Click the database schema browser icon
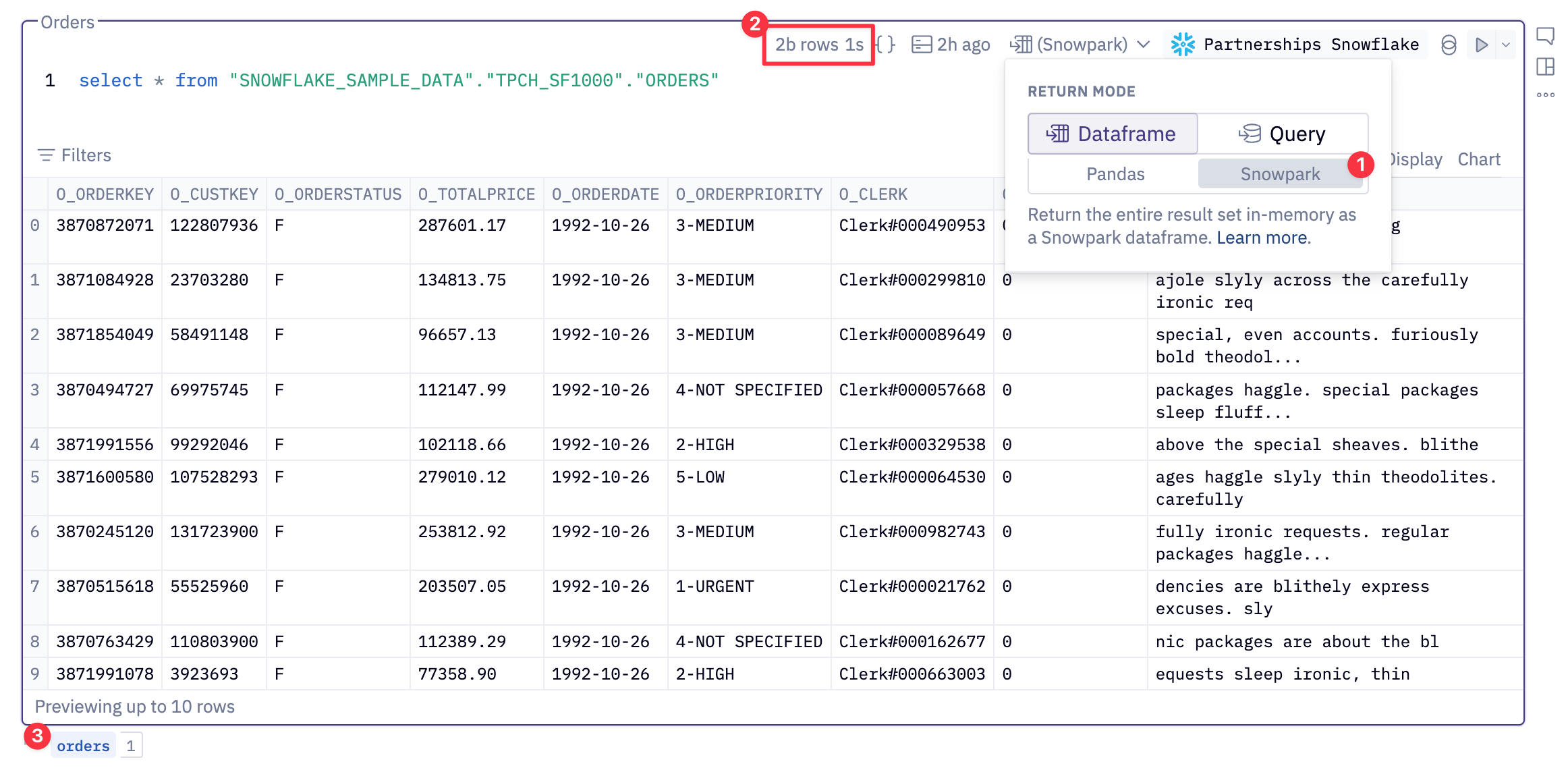 click(1449, 45)
